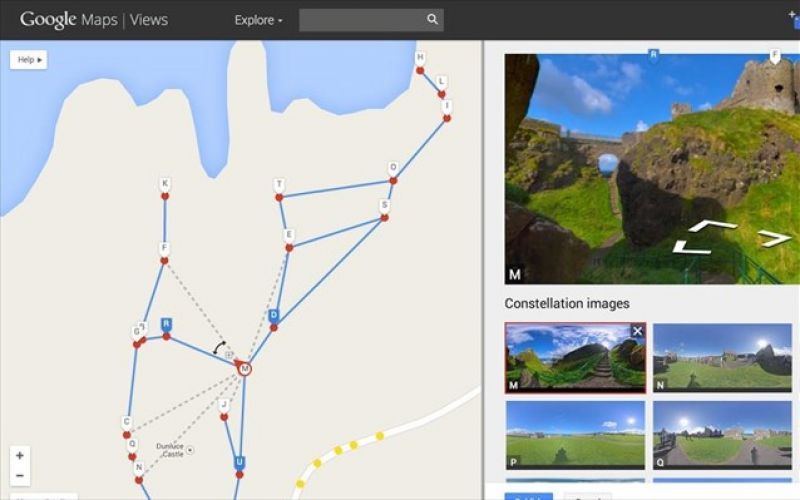Image resolution: width=800 pixels, height=500 pixels.
Task: Click the Dunluce Castle map label
Action: pos(170,450)
